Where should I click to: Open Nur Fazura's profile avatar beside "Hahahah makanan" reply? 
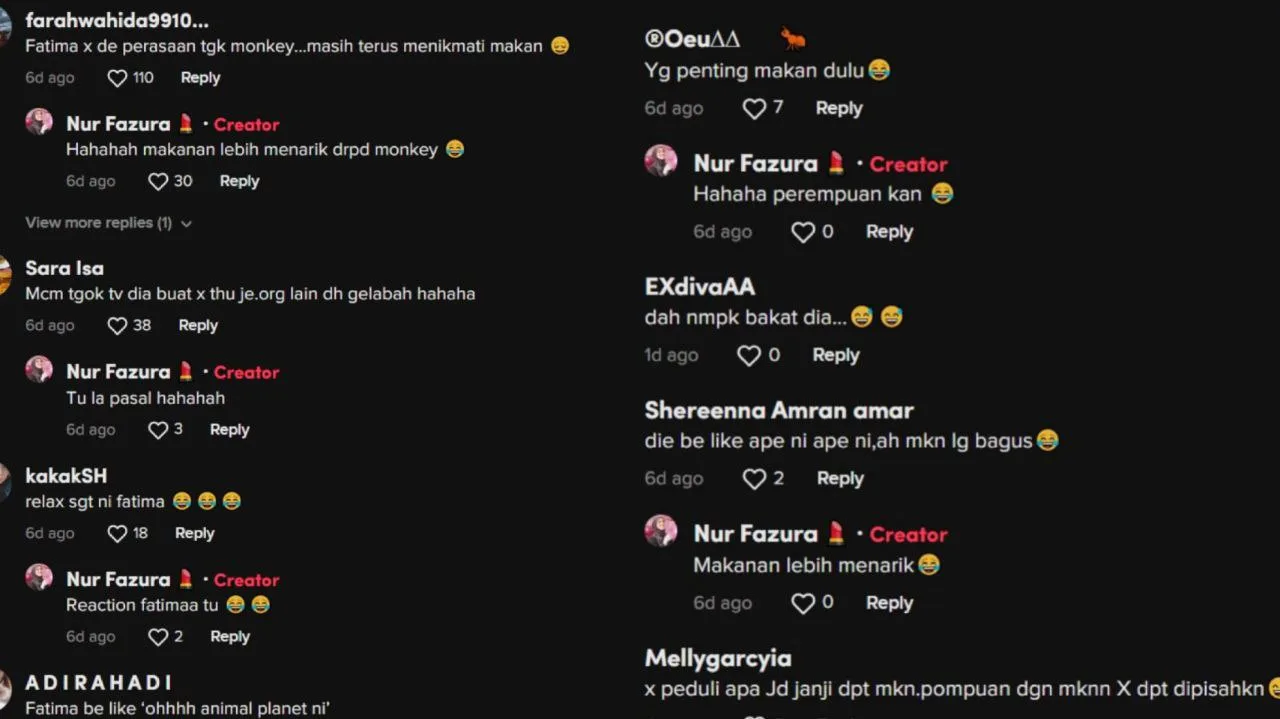click(39, 122)
